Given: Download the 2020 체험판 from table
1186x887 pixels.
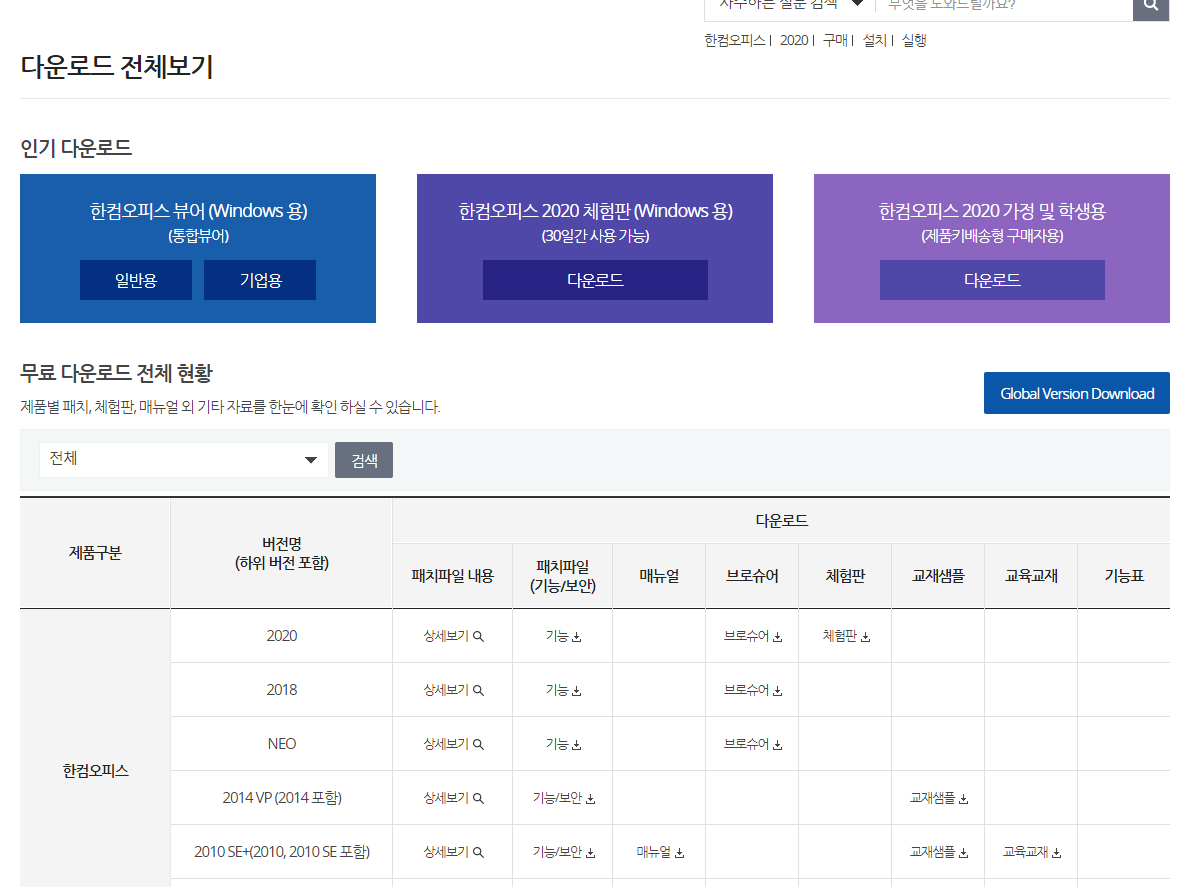Looking at the screenshot, I should point(846,636).
